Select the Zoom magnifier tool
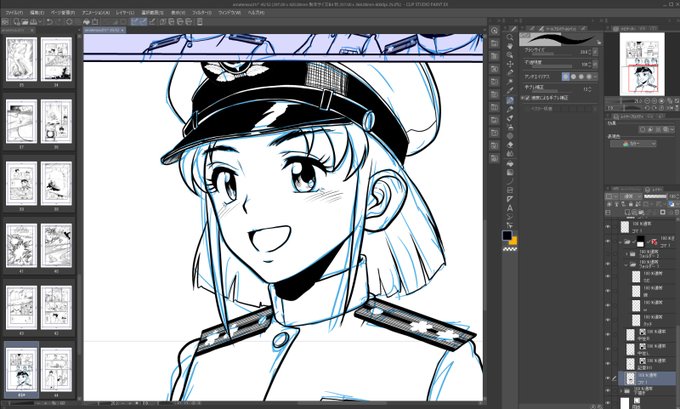Screen dimensions: 680x409 (510, 37)
